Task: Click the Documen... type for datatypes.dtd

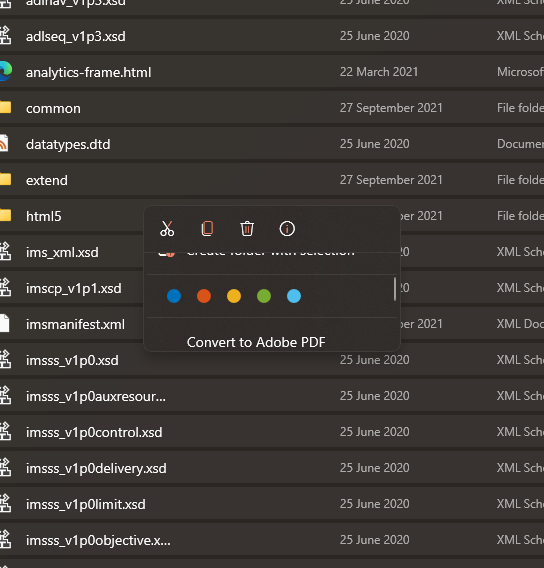Action: tap(520, 144)
